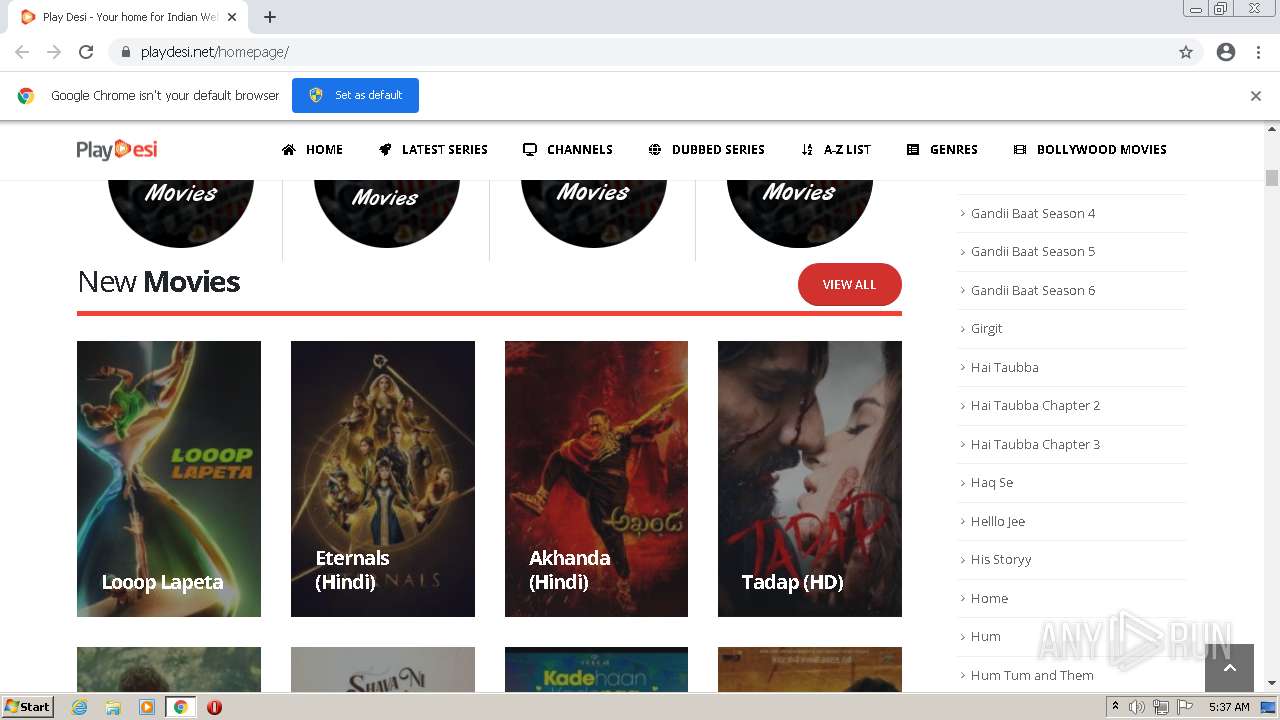This screenshot has height=720, width=1280.
Task: Open Girgit series link
Action: coord(986,328)
